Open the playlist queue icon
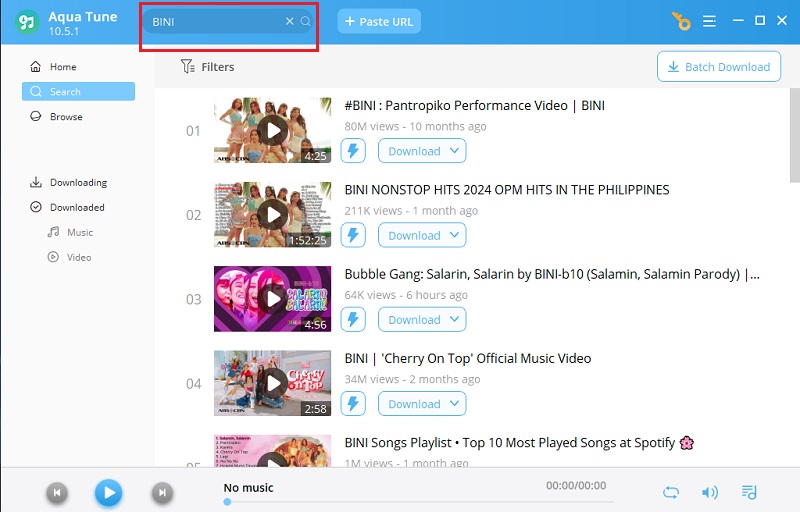800x512 pixels. point(749,492)
